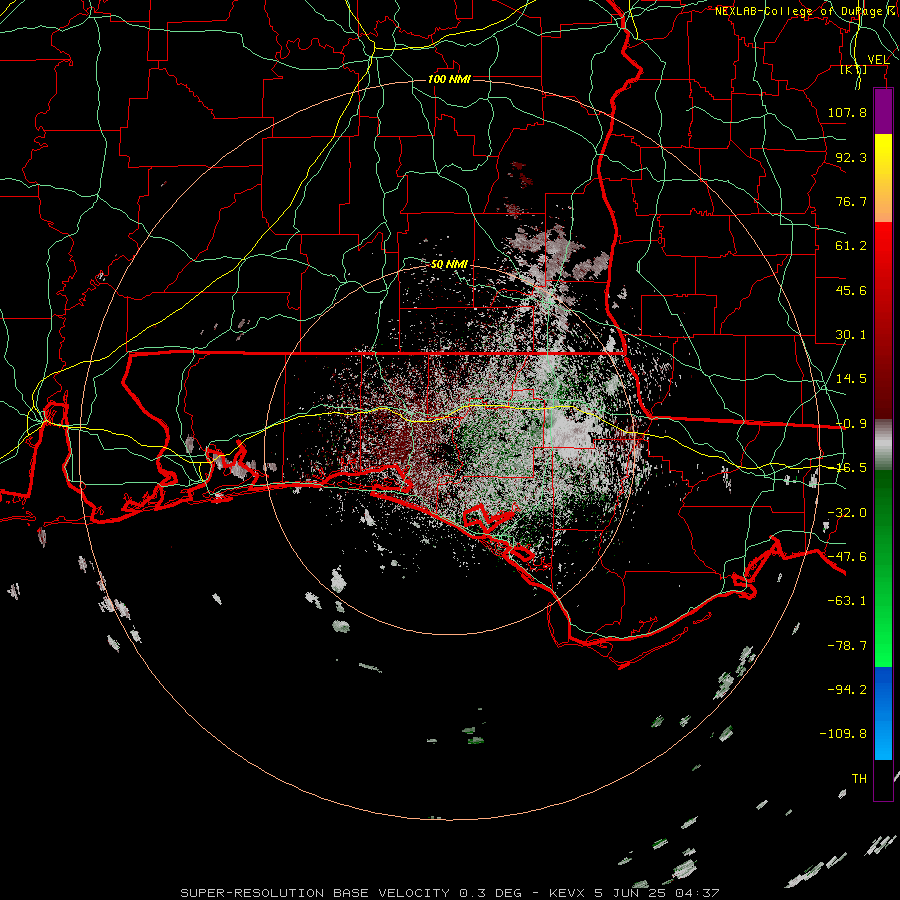
Task: Click the blue segment of the color bar
Action: pyautogui.click(x=883, y=713)
